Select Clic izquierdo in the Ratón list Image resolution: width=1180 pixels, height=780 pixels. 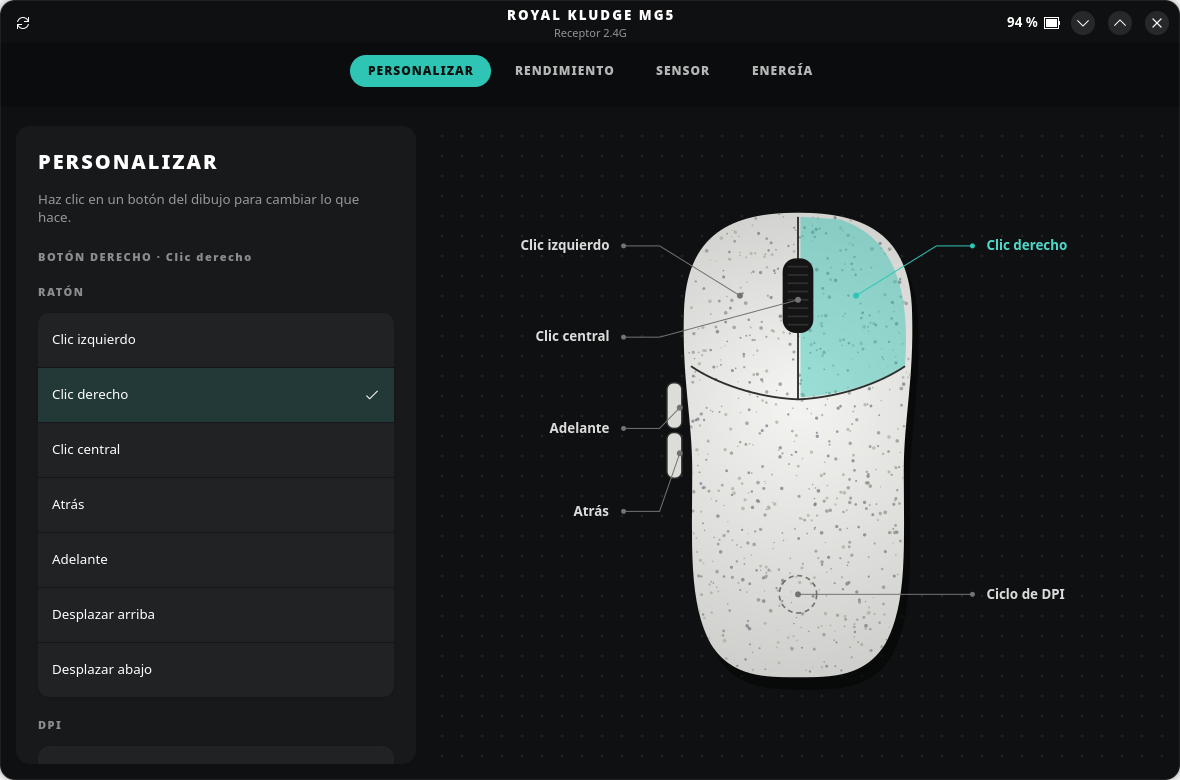(x=216, y=340)
